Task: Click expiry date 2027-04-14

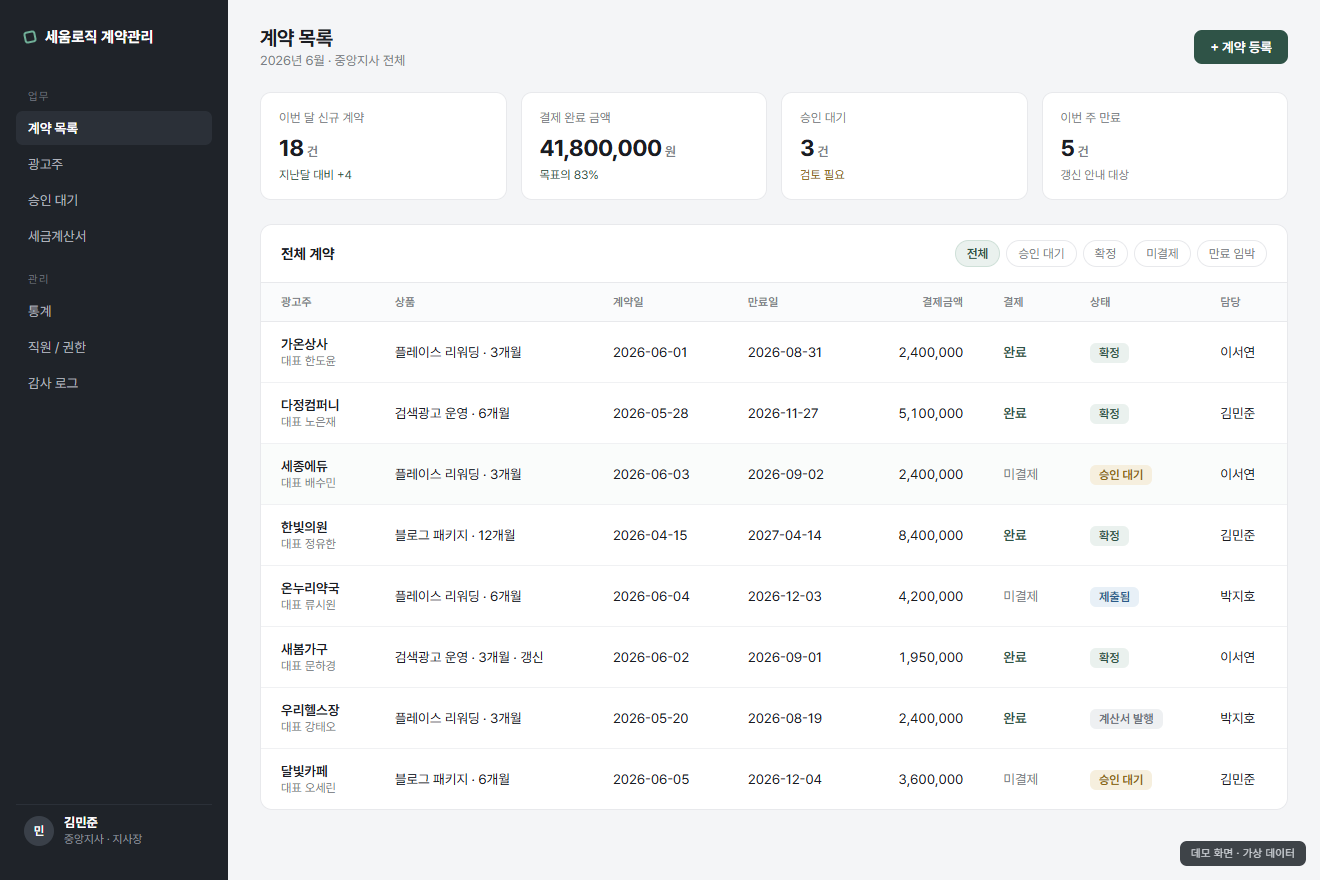Action: [x=785, y=535]
